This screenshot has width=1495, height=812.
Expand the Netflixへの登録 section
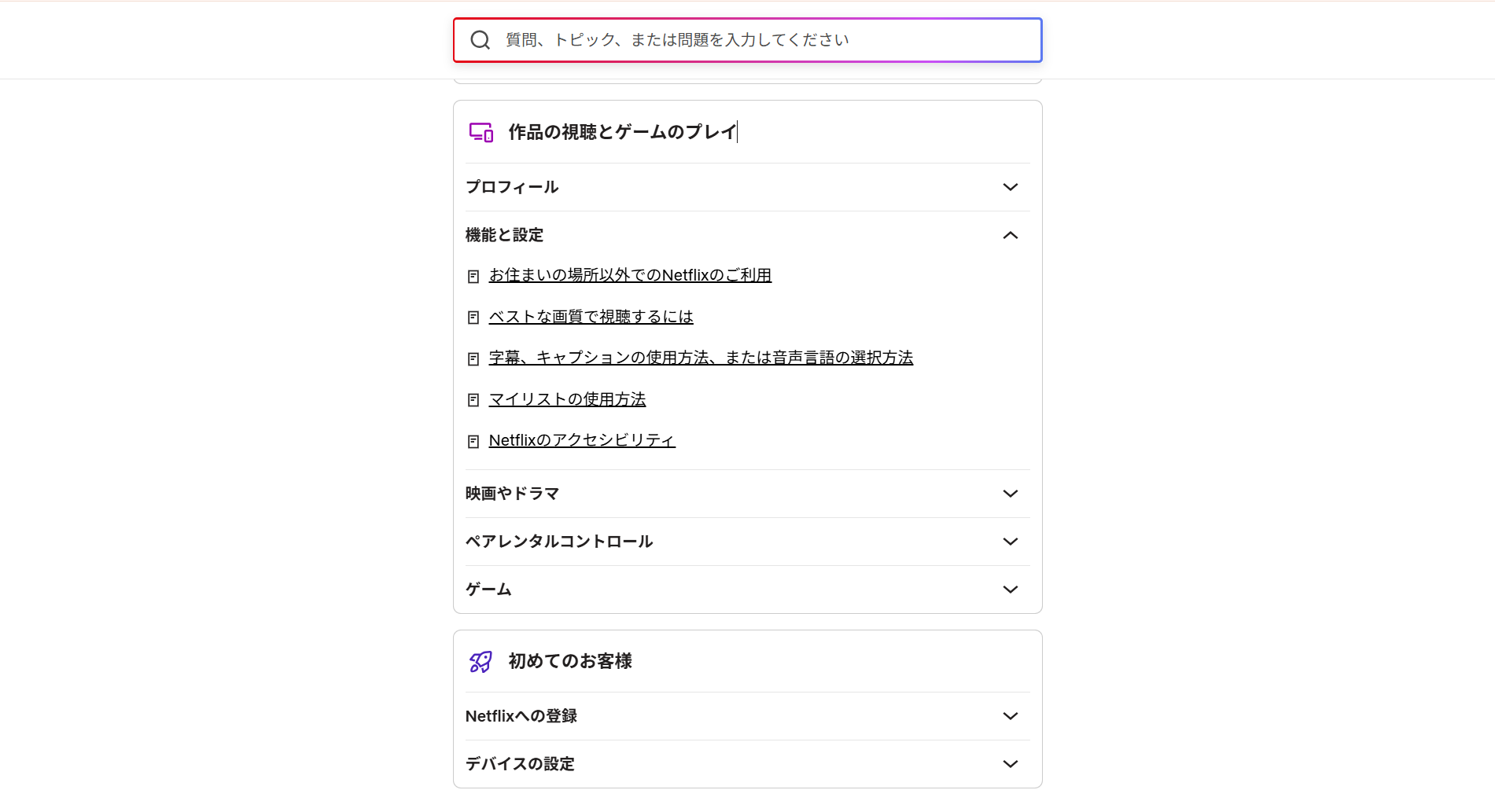(x=1010, y=716)
